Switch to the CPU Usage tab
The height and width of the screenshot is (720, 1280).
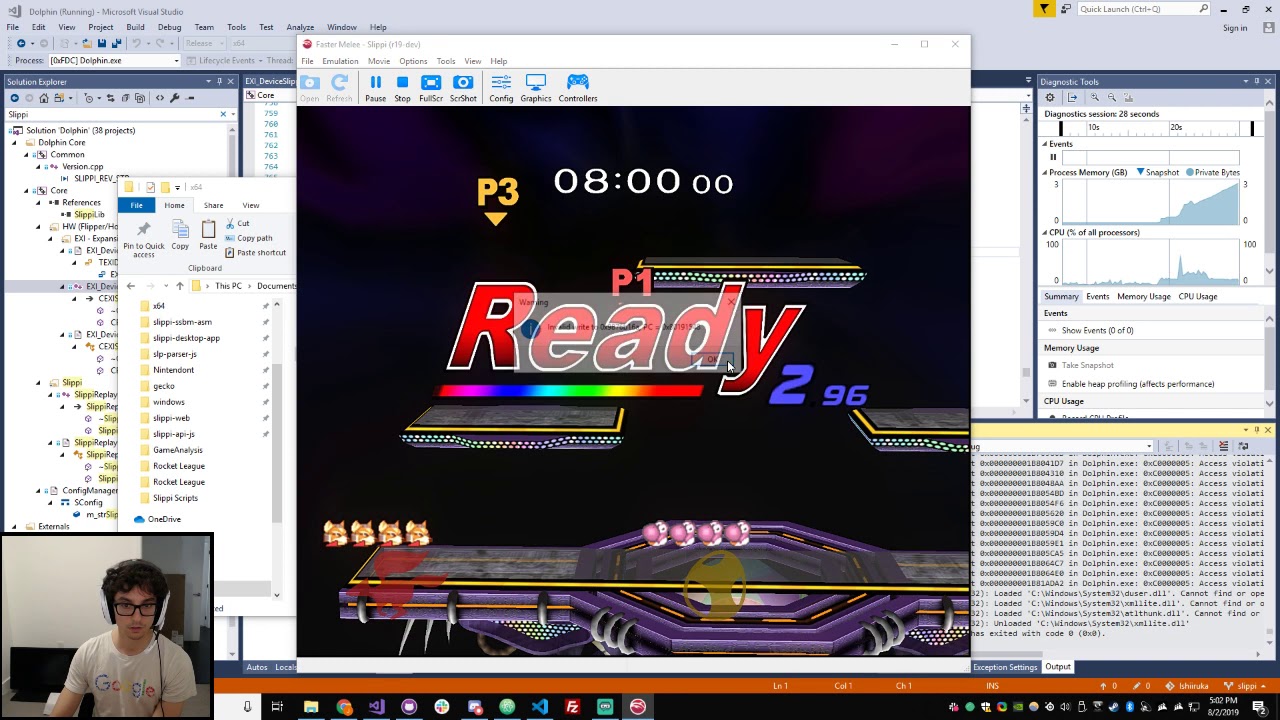pos(1198,296)
